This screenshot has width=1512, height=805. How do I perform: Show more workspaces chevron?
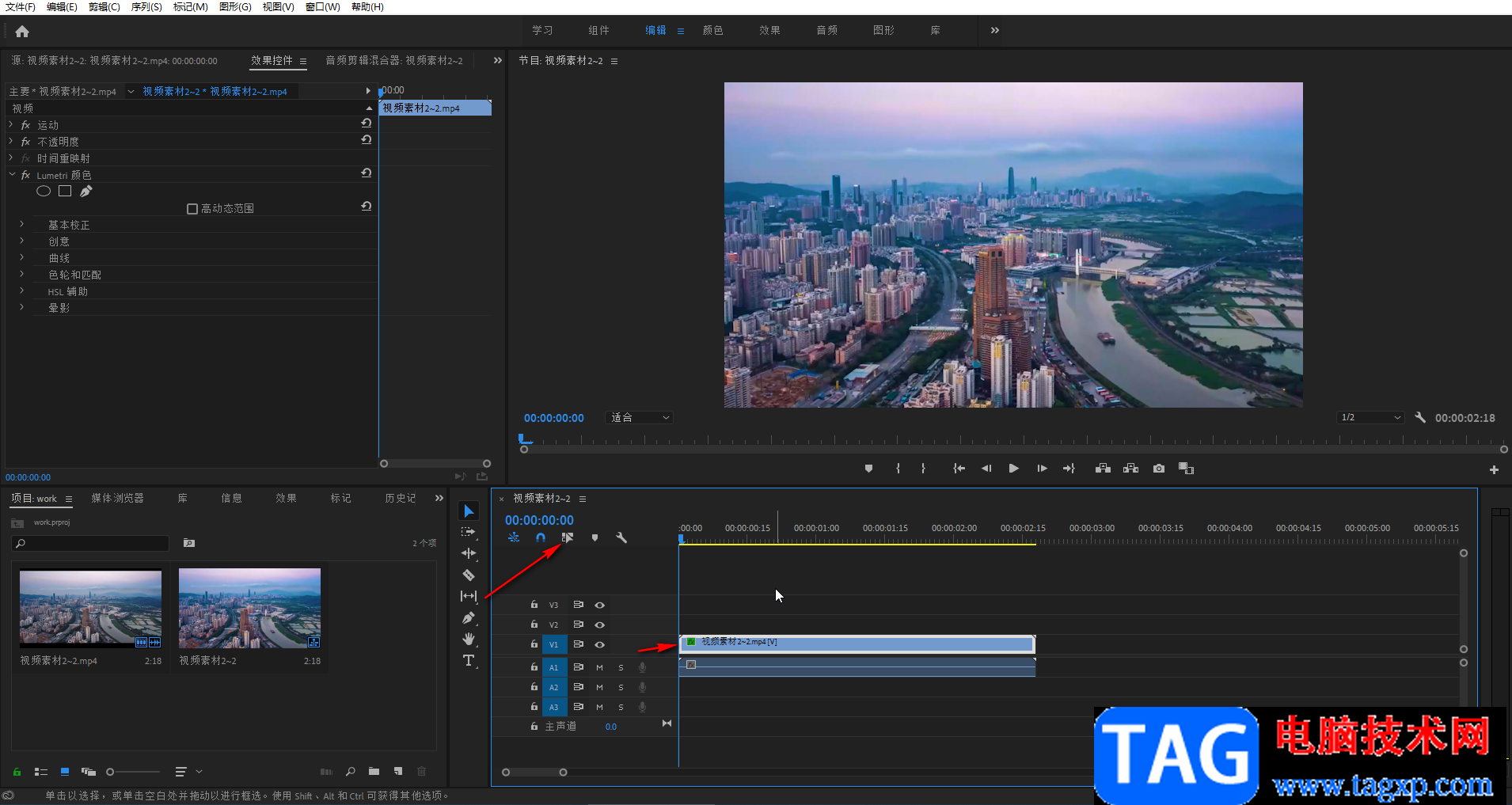pyautogui.click(x=995, y=30)
